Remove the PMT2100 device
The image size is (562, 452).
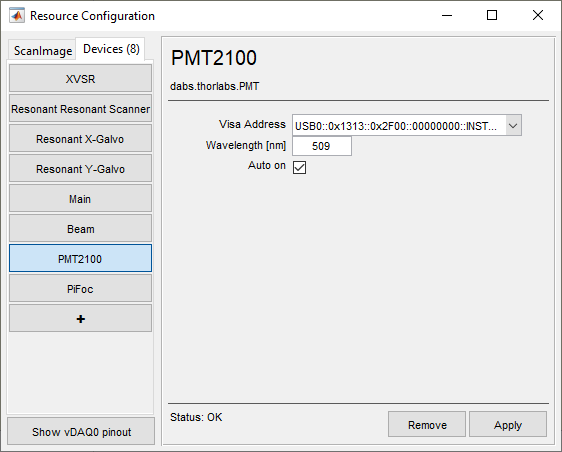(427, 424)
